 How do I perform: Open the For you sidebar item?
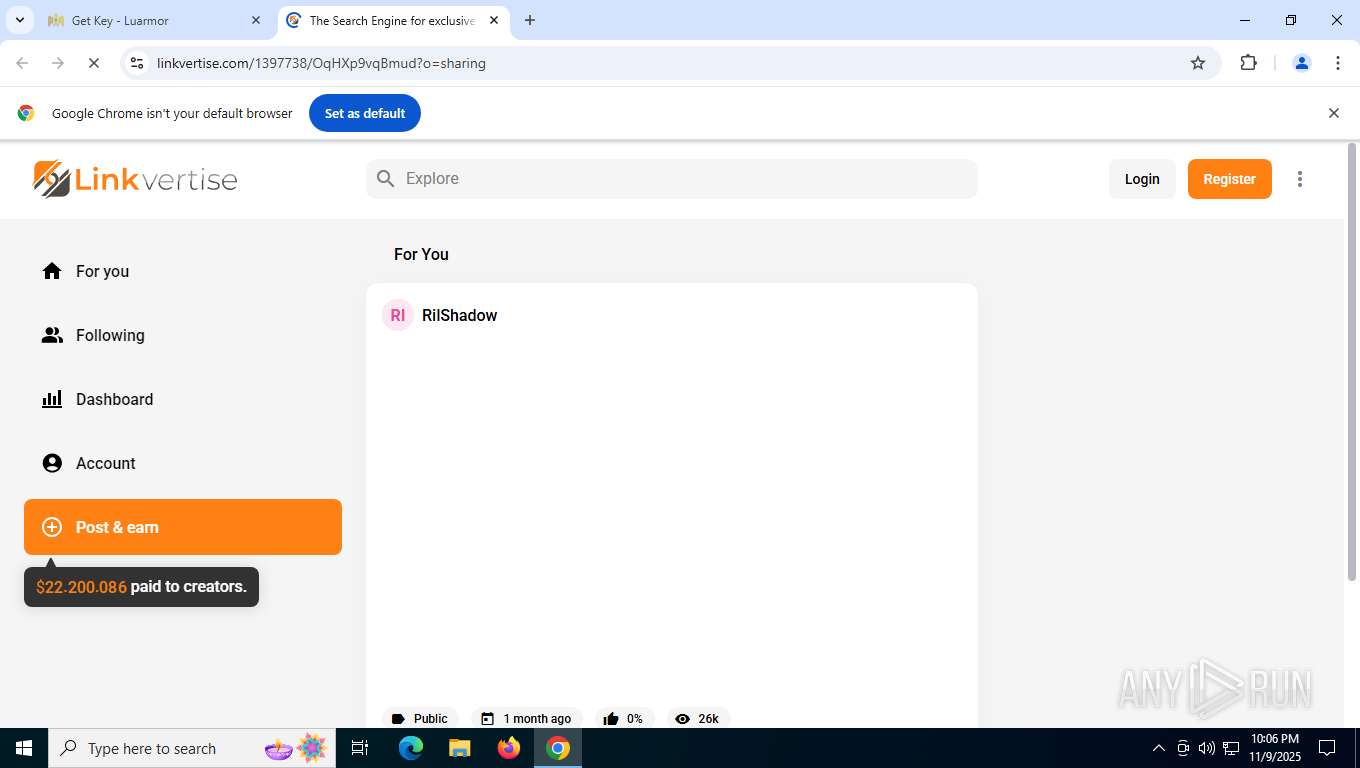[183, 271]
